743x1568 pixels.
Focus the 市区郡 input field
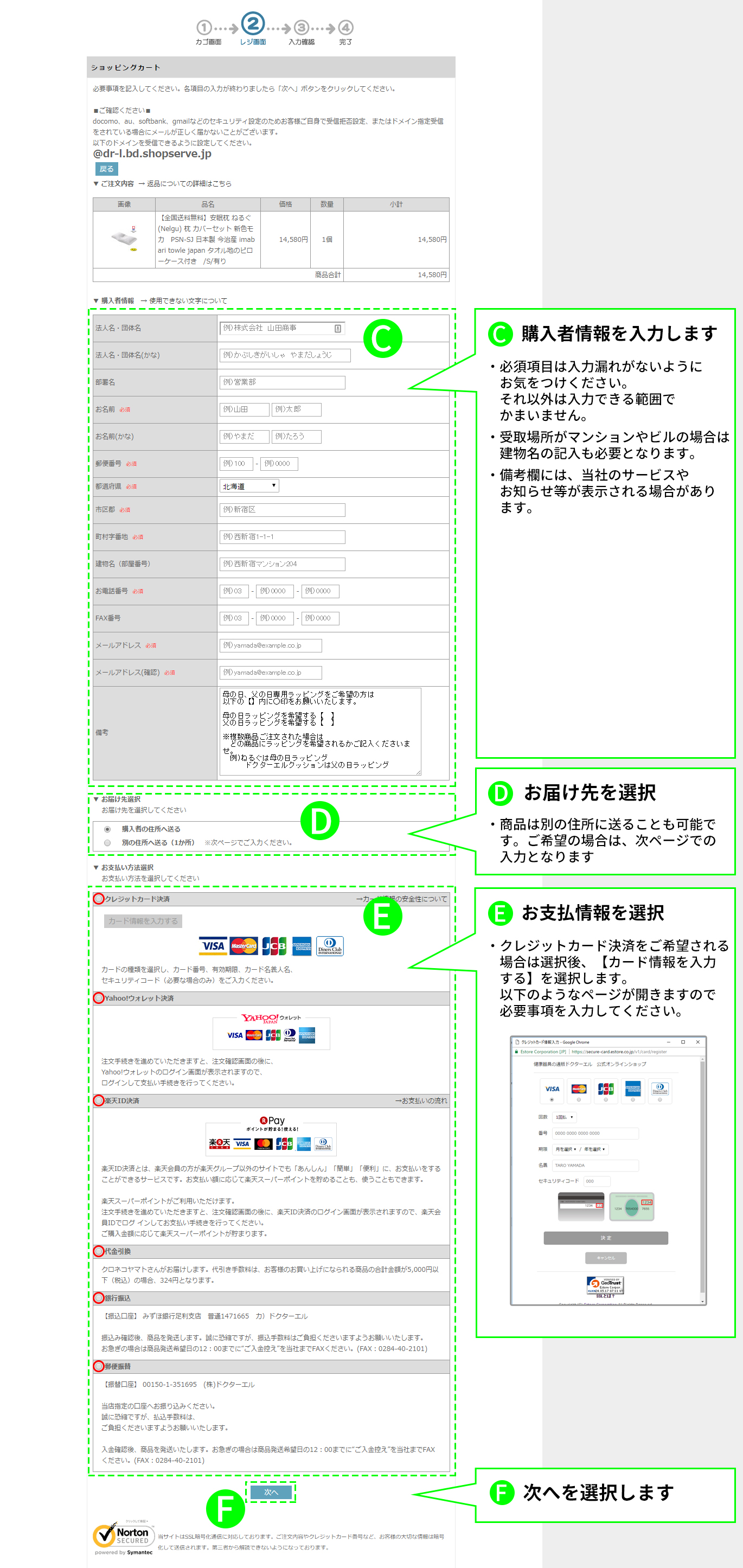pos(282,509)
